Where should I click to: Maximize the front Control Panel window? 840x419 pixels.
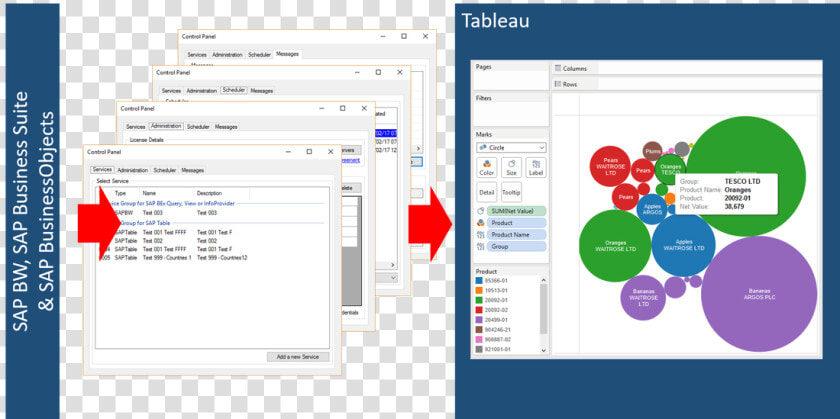click(309, 152)
